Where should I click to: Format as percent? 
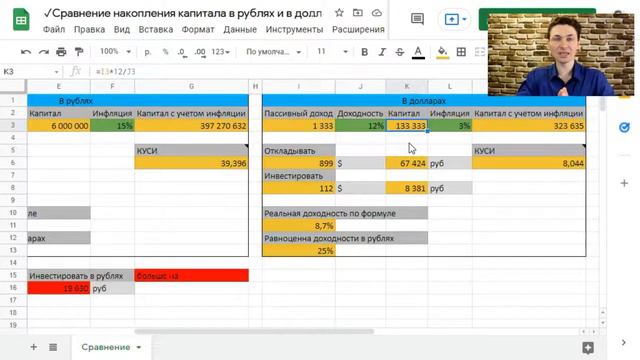pos(165,52)
